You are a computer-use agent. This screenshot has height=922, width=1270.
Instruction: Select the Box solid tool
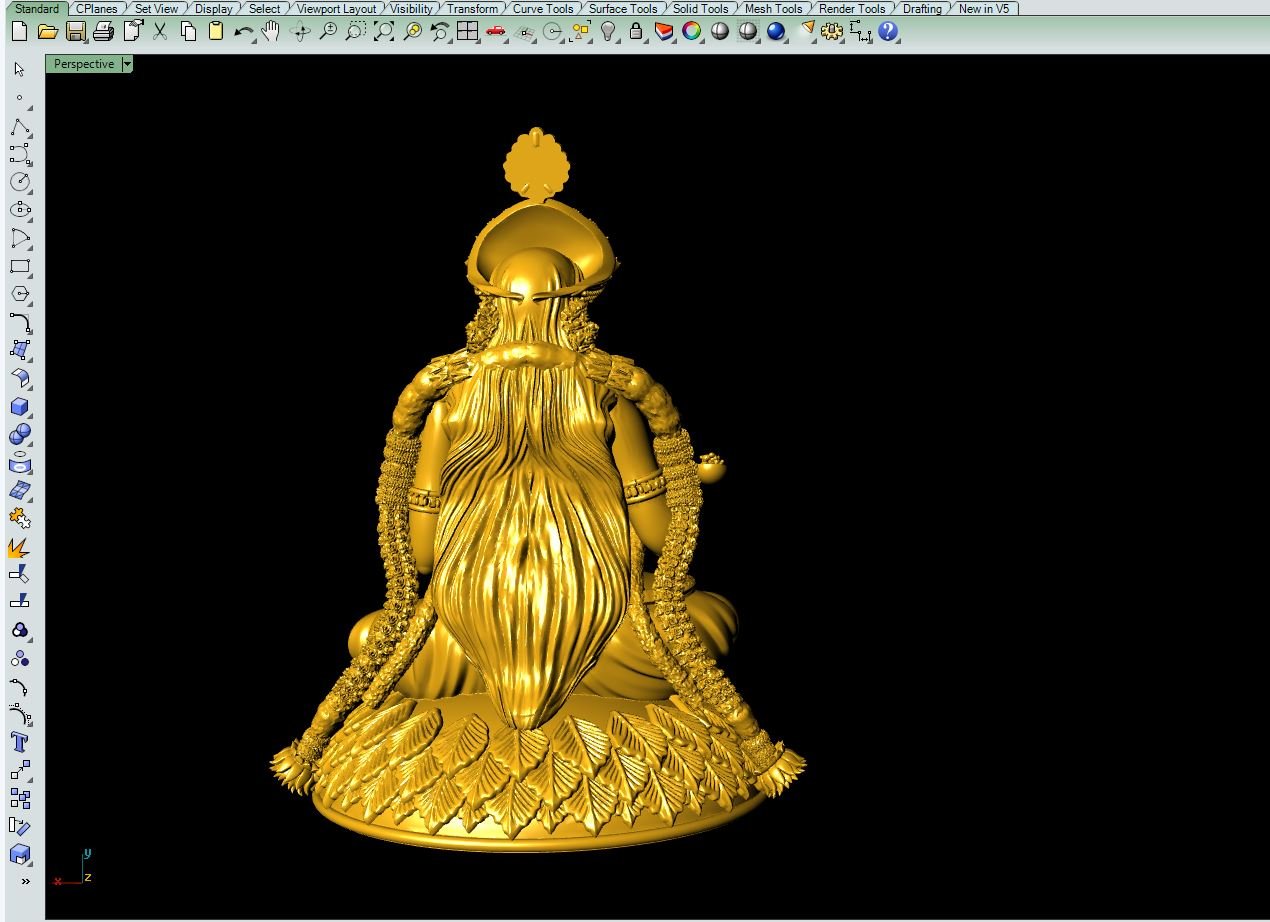coord(19,407)
